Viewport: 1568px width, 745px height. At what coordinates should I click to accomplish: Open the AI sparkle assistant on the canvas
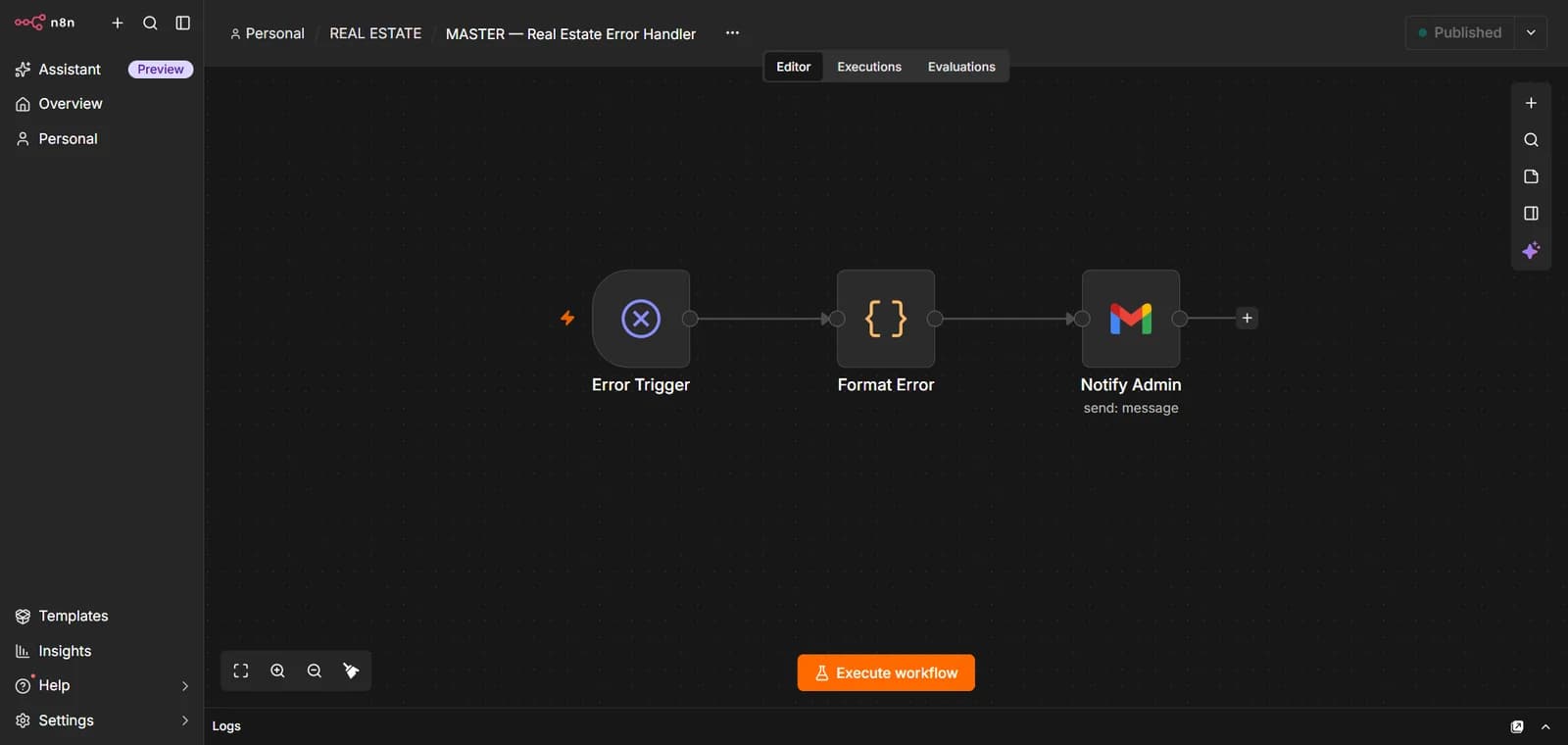1531,251
